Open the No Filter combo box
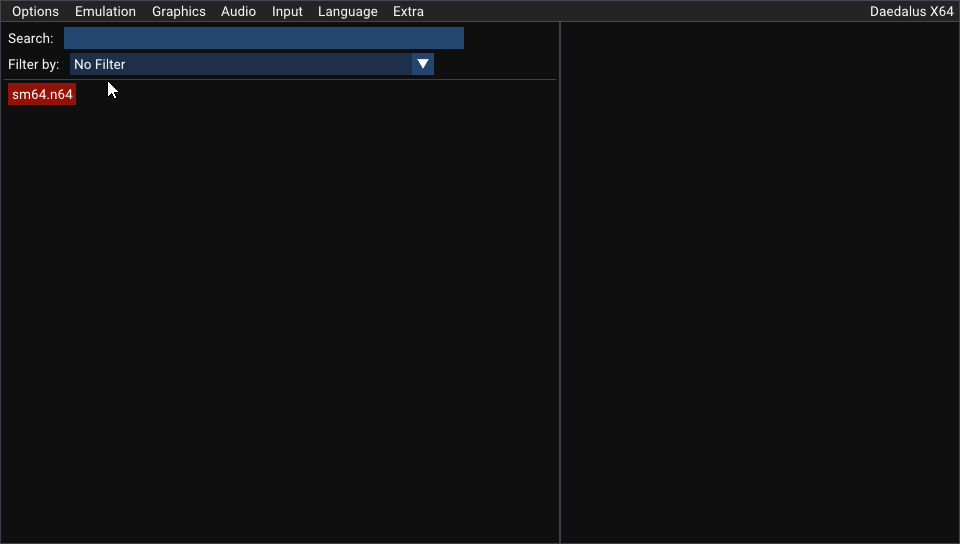 tap(240, 64)
